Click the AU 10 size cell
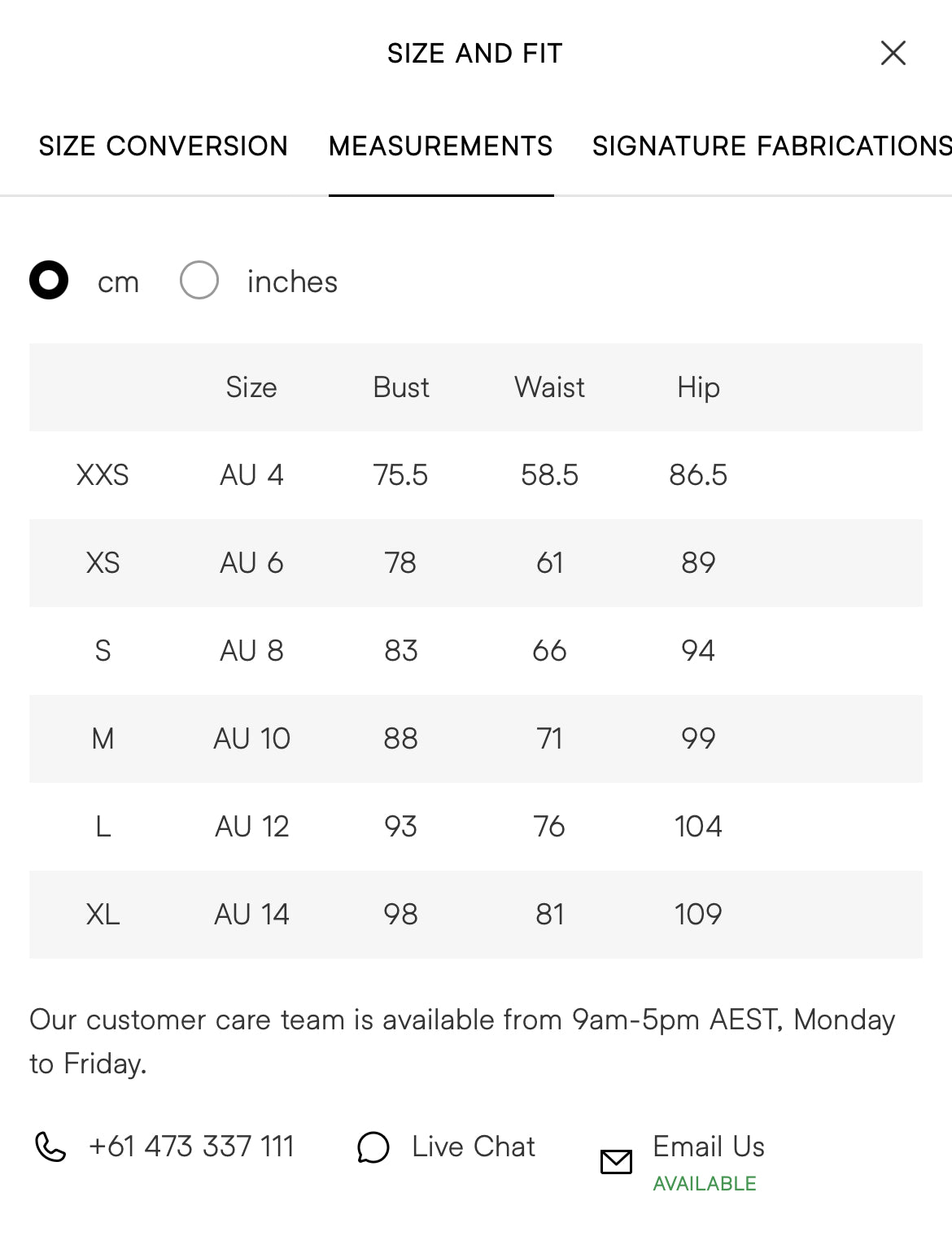Screen dimensions: 952x1258 click(x=251, y=739)
